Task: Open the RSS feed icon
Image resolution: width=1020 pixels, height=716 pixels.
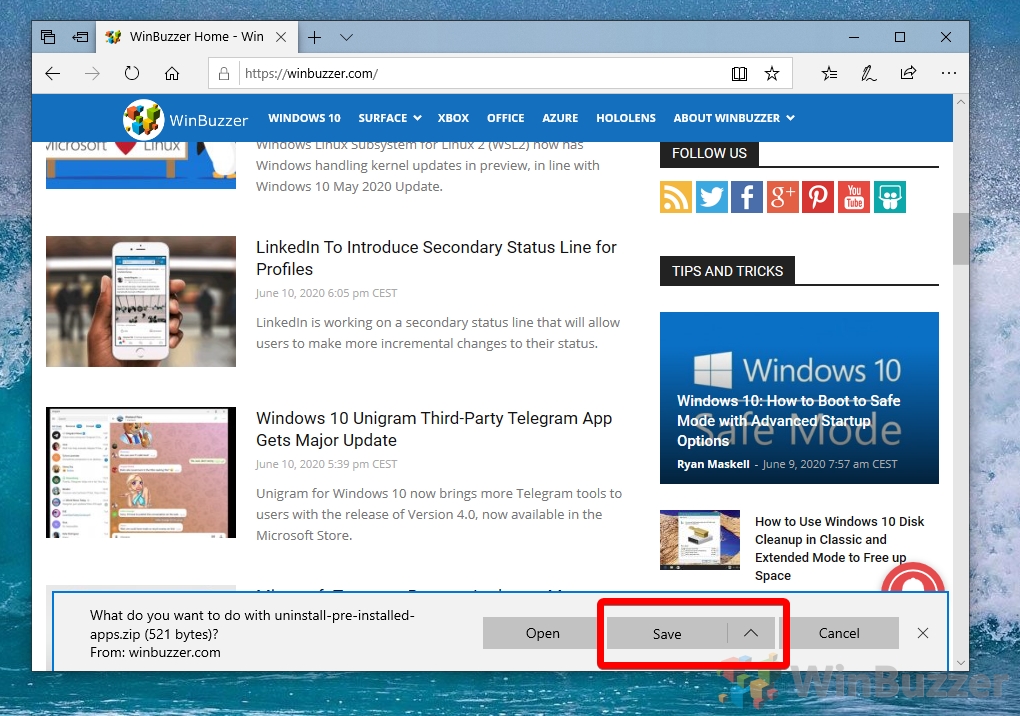Action: click(676, 197)
